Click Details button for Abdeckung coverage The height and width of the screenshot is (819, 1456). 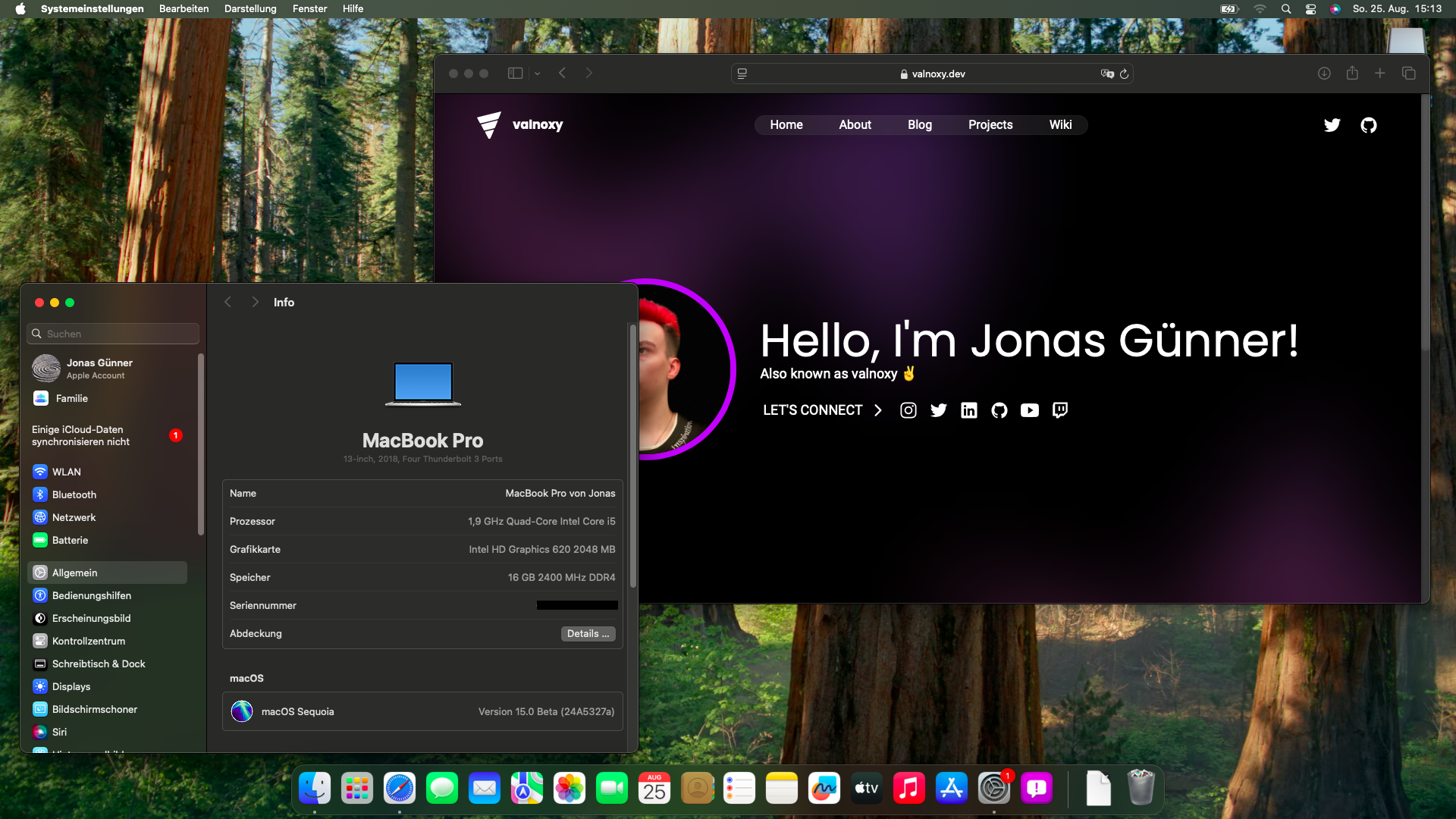[x=588, y=633]
